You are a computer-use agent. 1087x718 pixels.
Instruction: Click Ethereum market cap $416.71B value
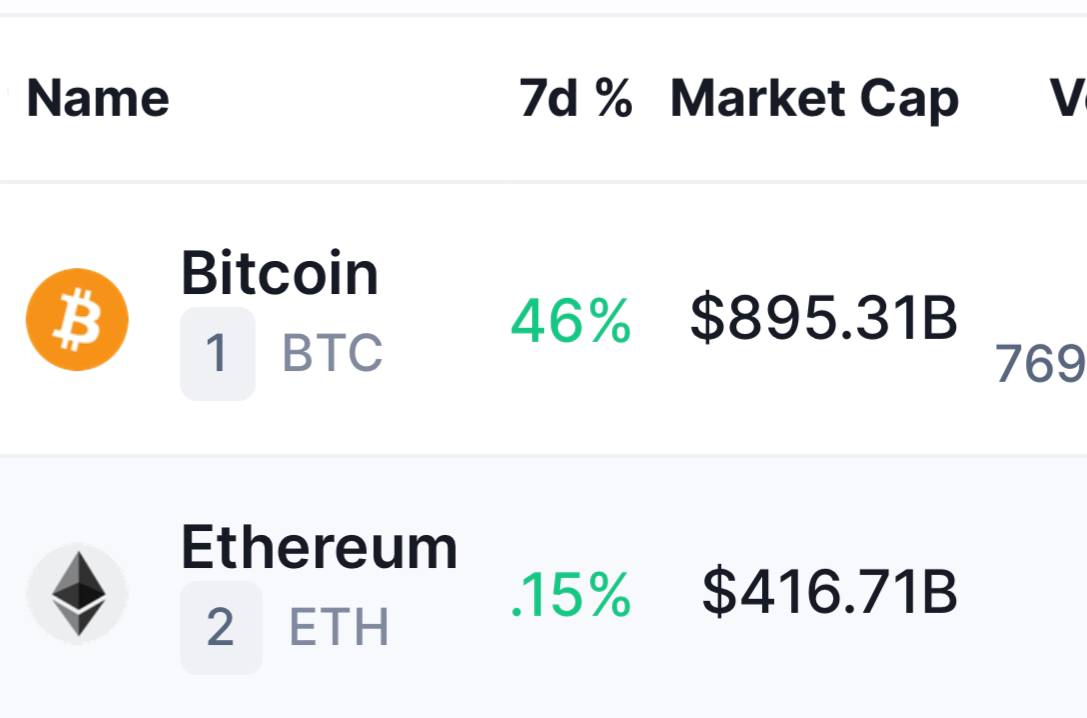click(830, 593)
